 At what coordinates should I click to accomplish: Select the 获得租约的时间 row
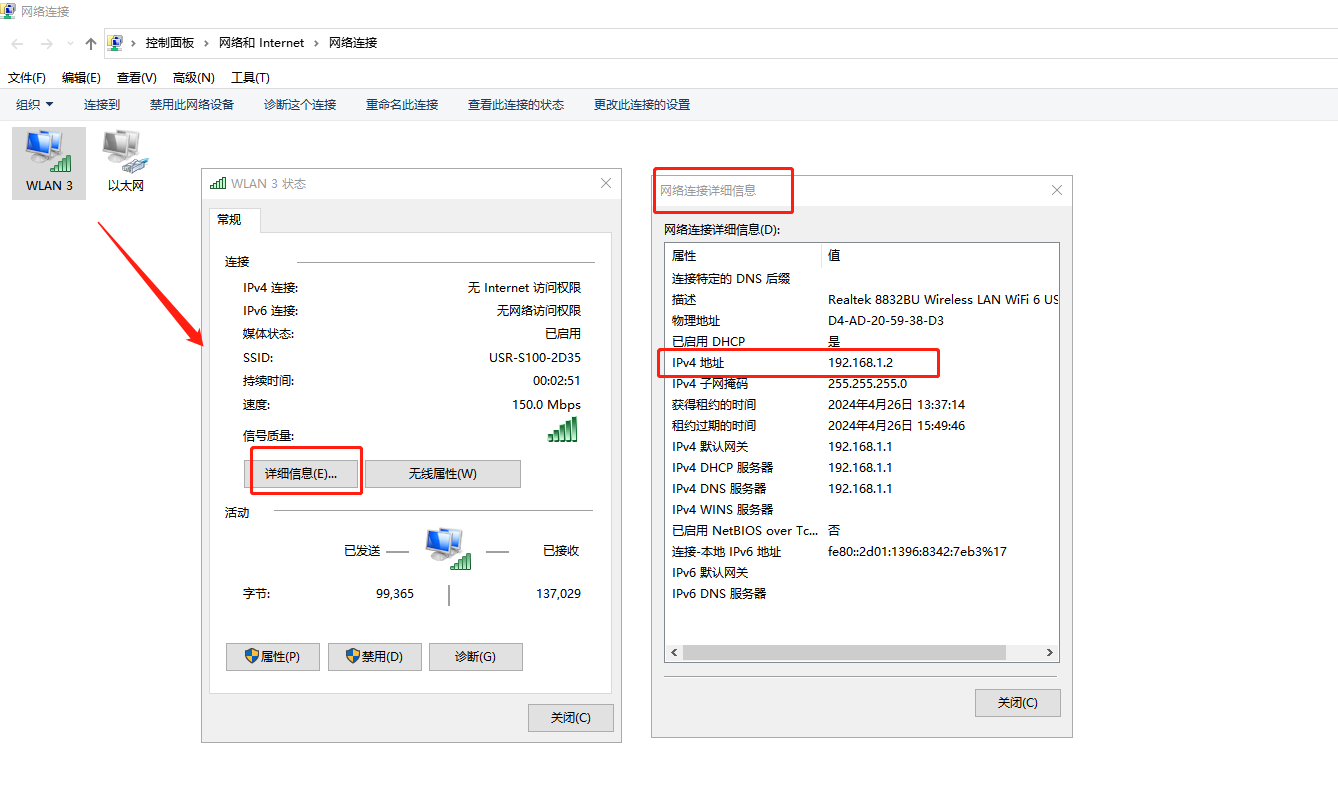[861, 404]
